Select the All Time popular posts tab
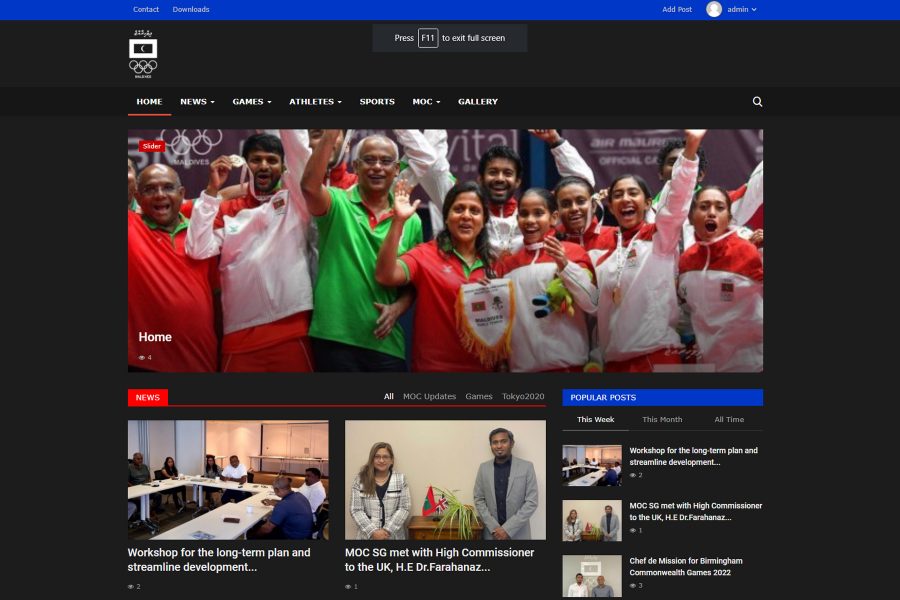 (729, 420)
